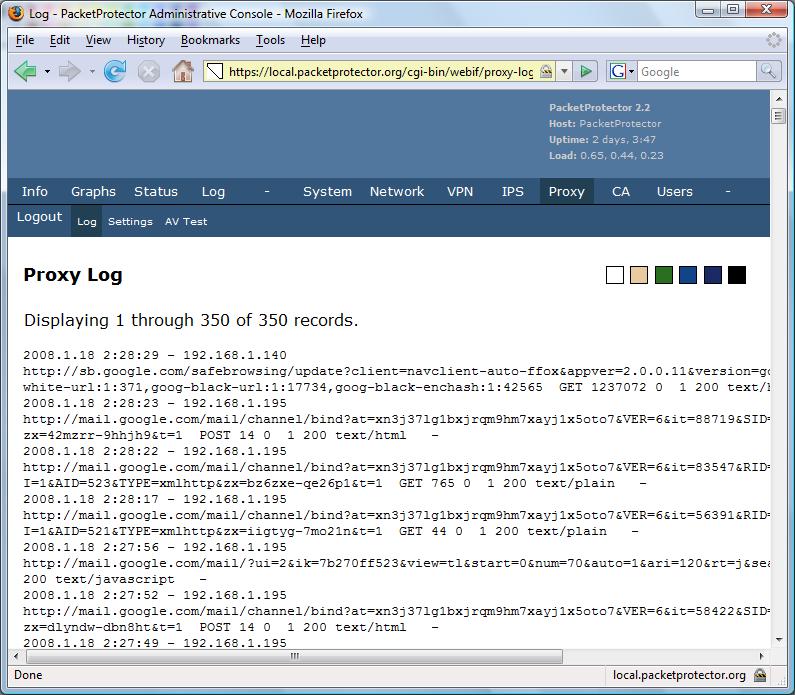This screenshot has height=695, width=795.
Task: Click the Google search engine icon
Action: point(618,71)
